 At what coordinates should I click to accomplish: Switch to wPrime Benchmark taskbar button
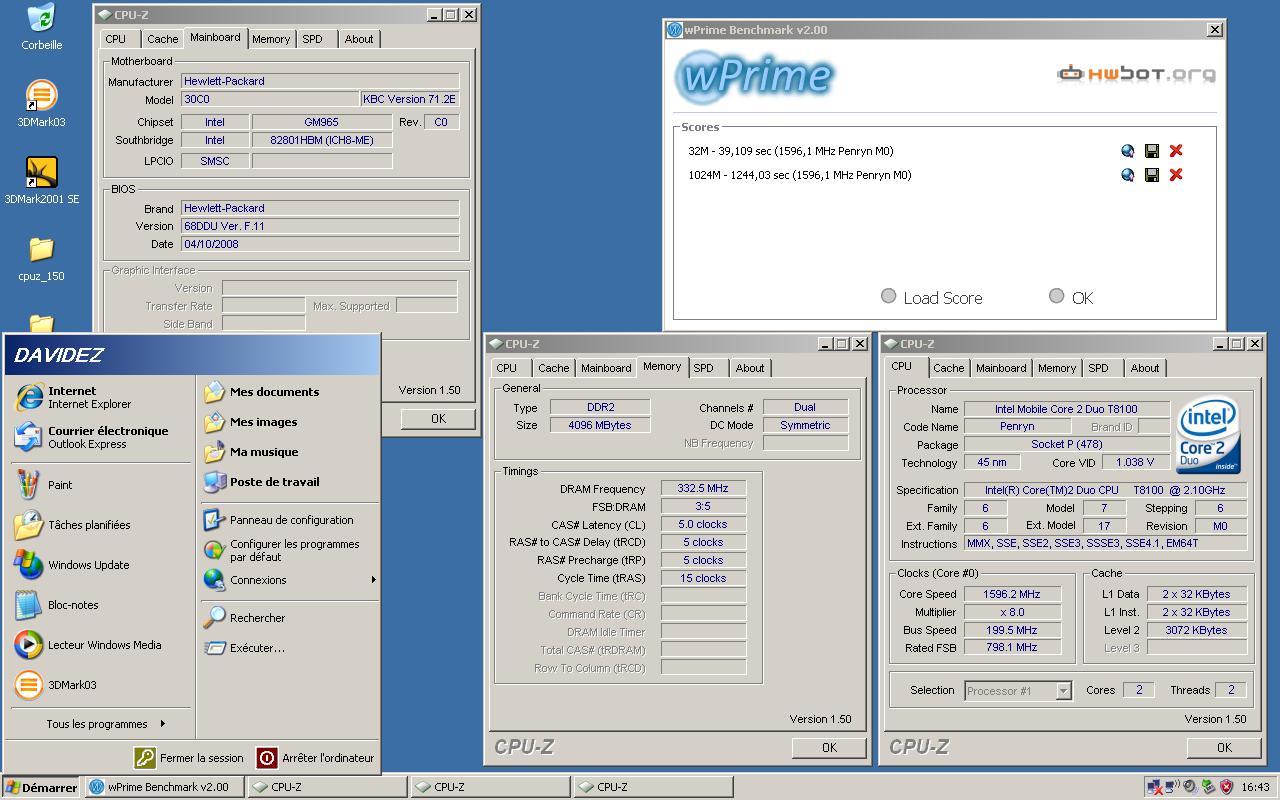pos(165,787)
